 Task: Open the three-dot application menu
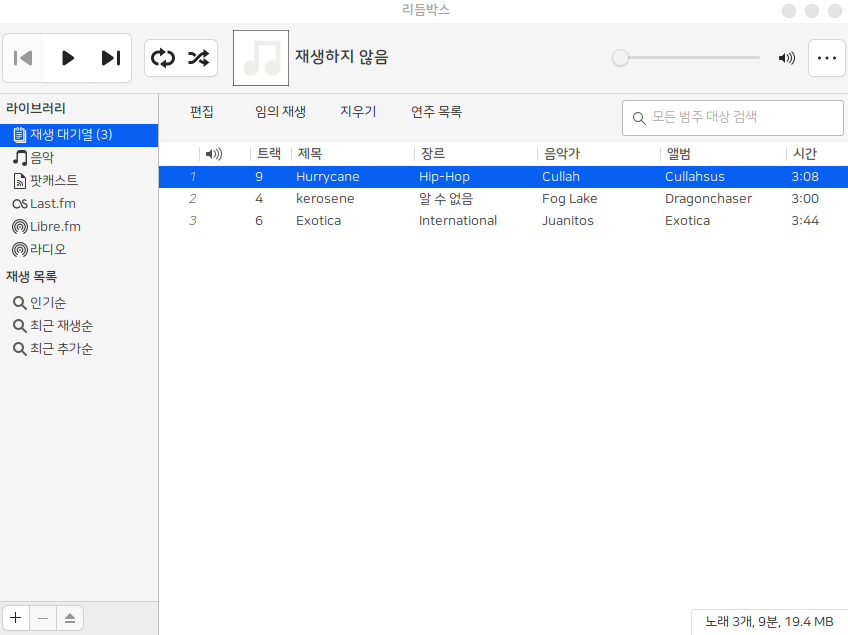coord(826,58)
